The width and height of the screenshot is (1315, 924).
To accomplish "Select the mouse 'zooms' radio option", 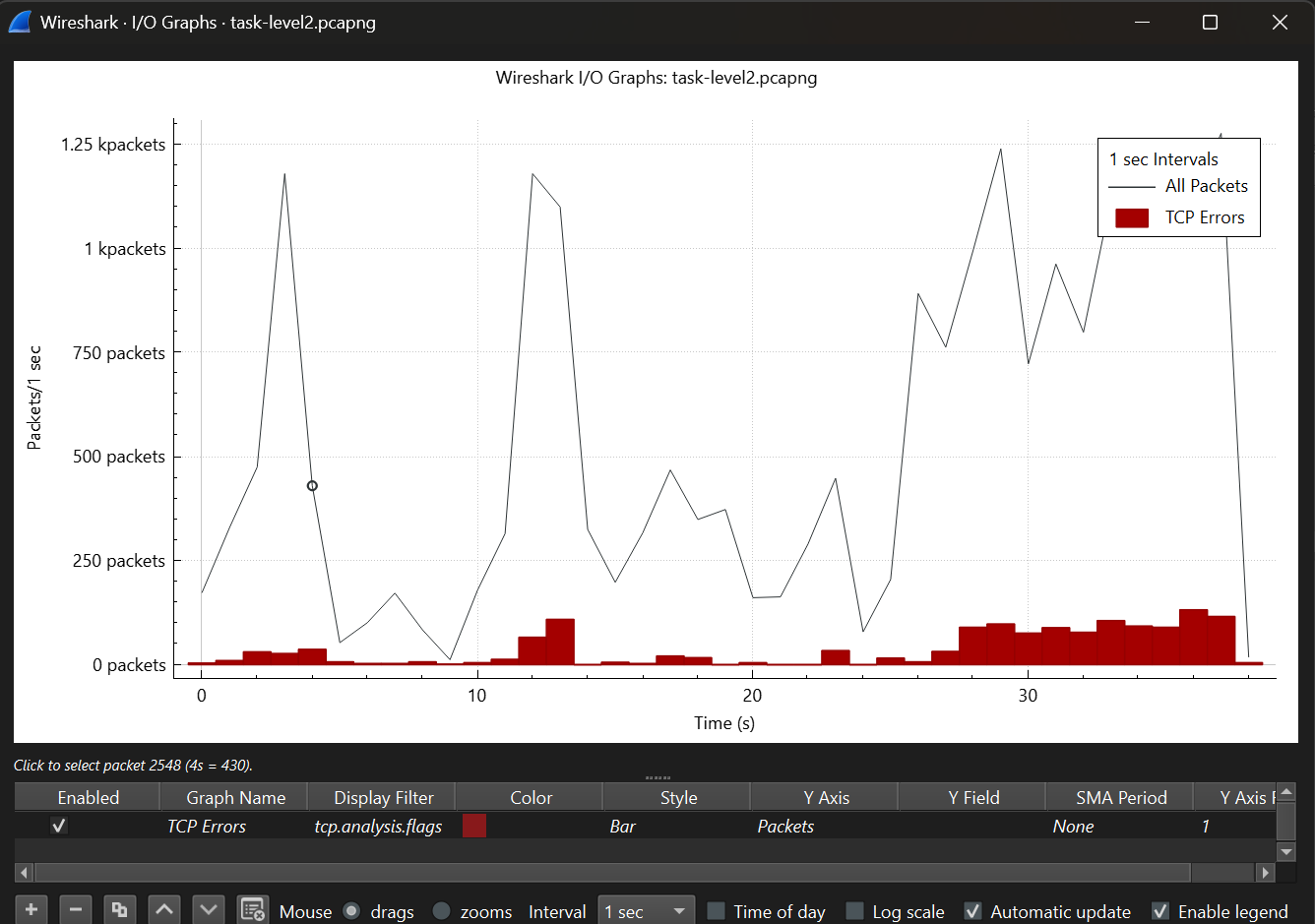I will (441, 911).
